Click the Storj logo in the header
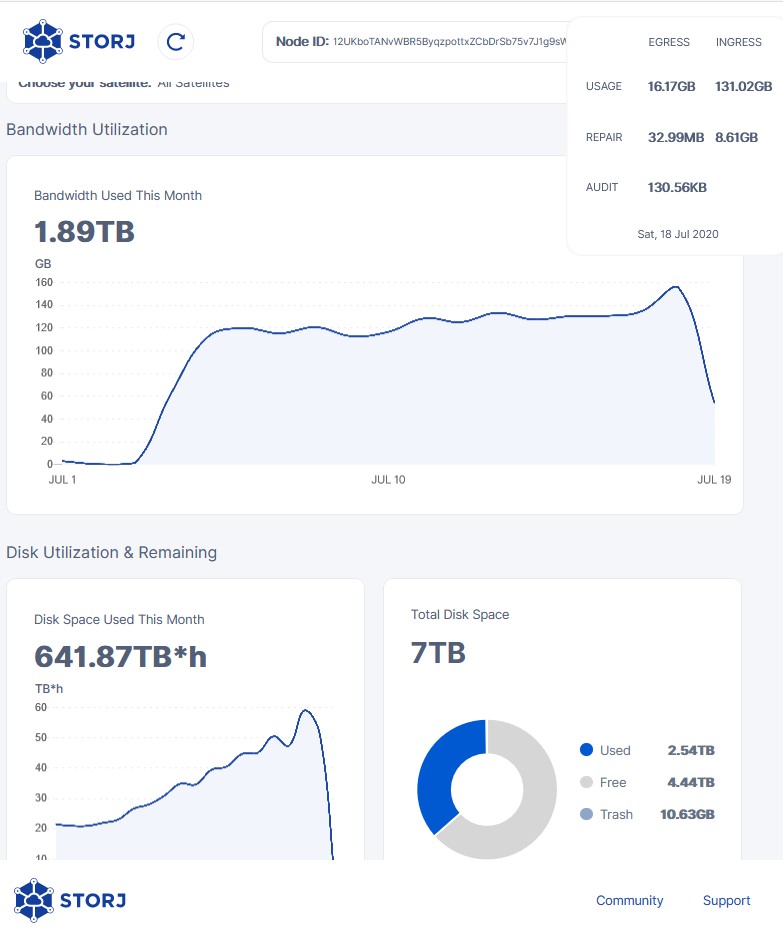Image resolution: width=783 pixels, height=938 pixels. 78,41
